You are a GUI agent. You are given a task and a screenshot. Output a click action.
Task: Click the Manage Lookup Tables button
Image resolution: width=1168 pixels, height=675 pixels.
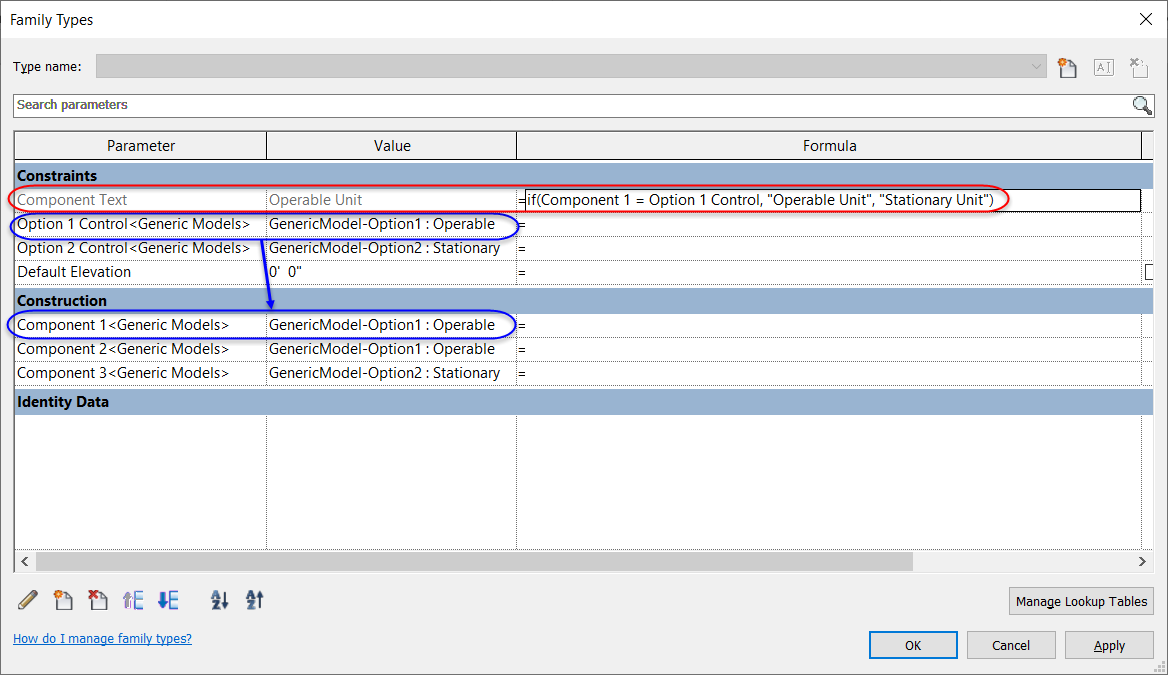tap(1080, 601)
